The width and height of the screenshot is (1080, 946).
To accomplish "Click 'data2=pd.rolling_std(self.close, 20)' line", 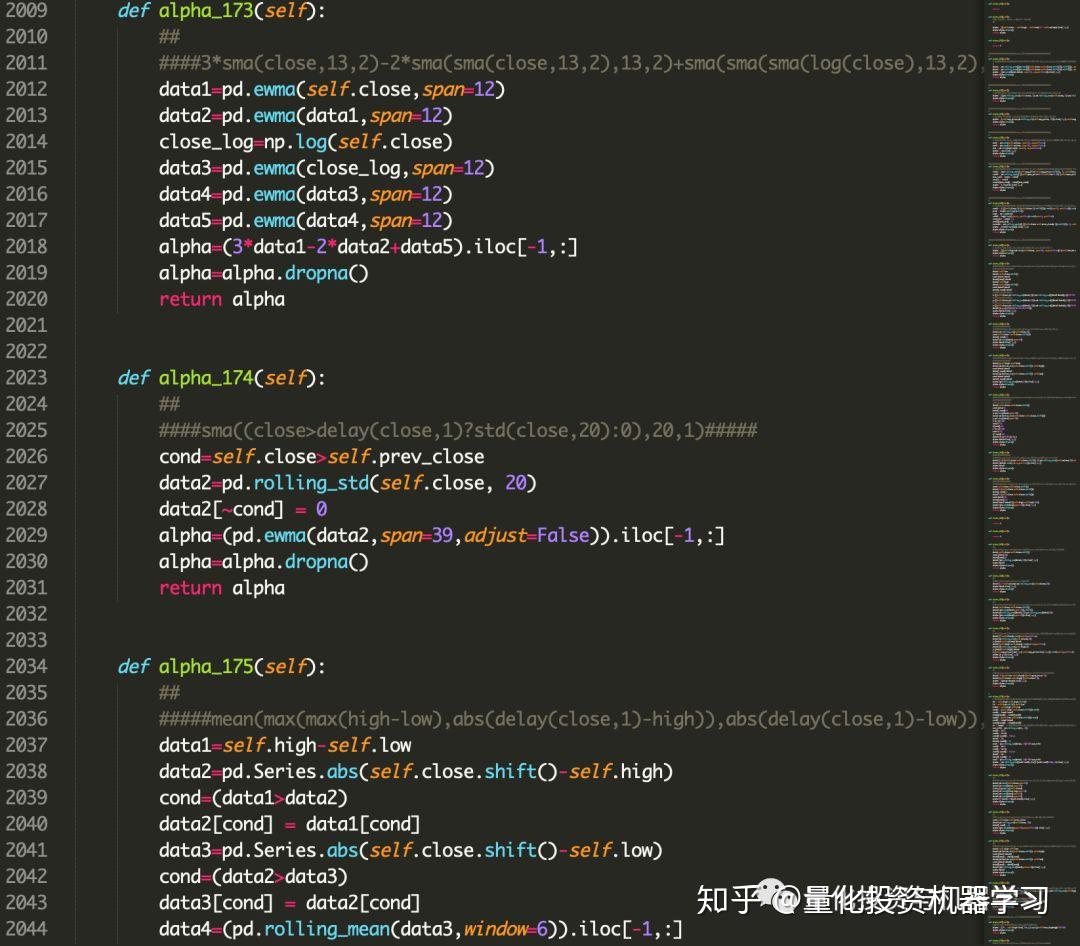I will pos(347,483).
